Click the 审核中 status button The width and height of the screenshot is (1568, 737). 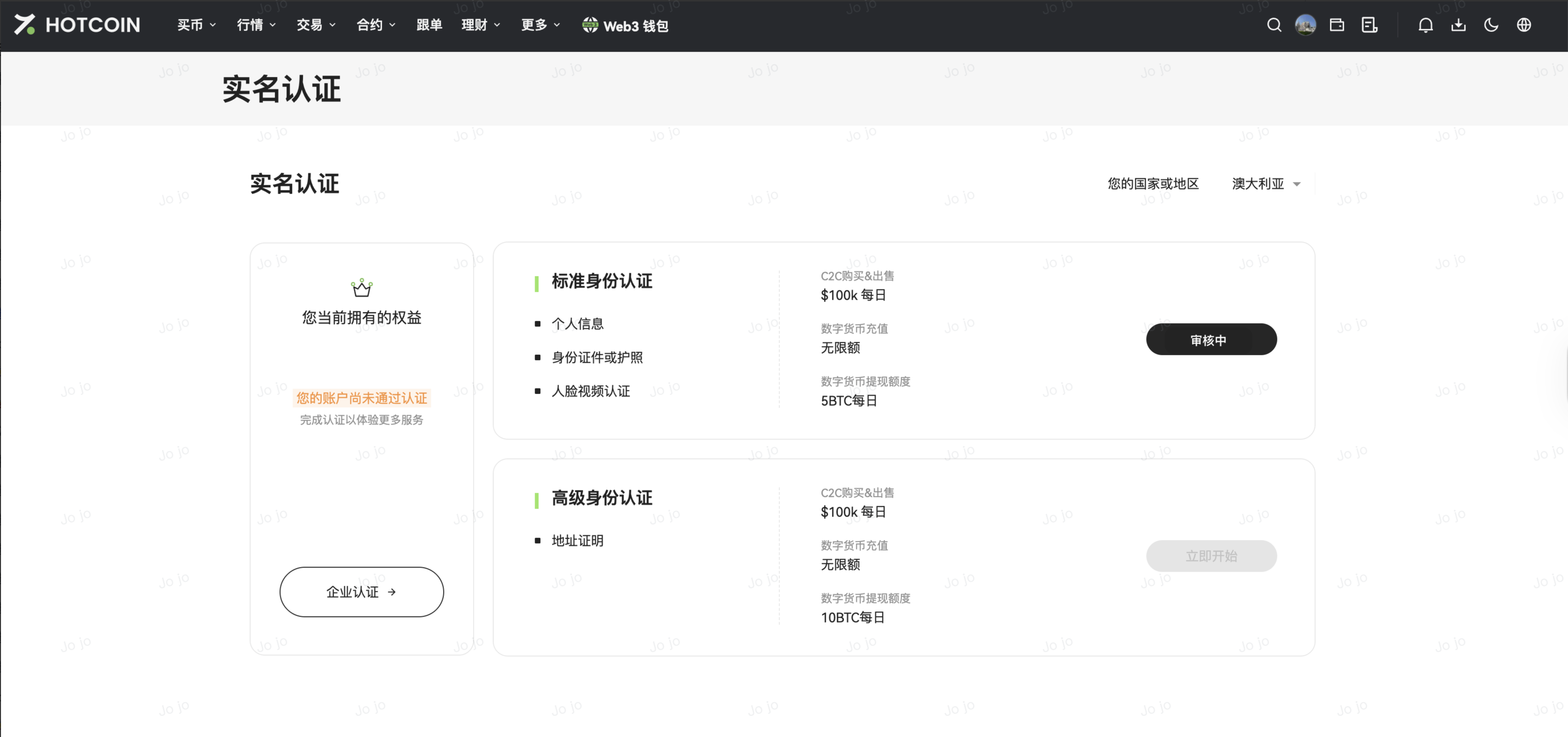coord(1211,340)
